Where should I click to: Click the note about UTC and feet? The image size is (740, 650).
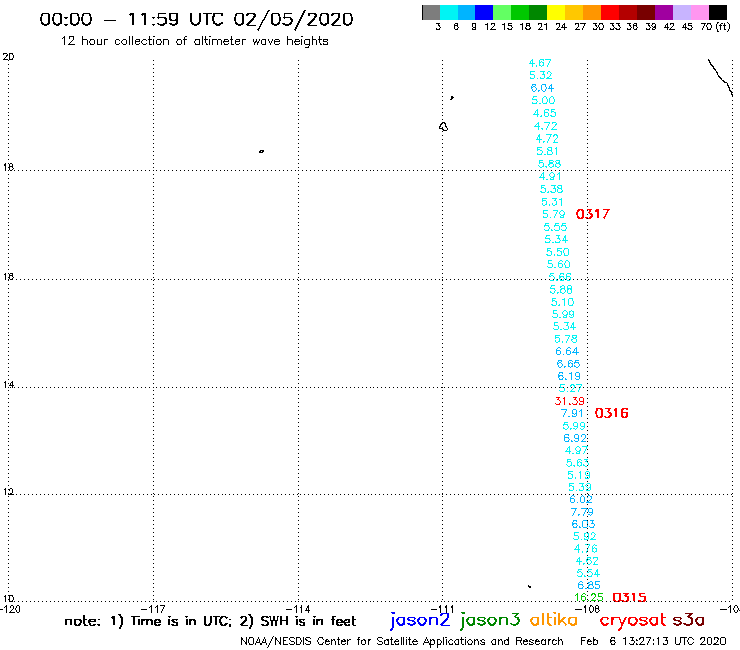[210, 621]
